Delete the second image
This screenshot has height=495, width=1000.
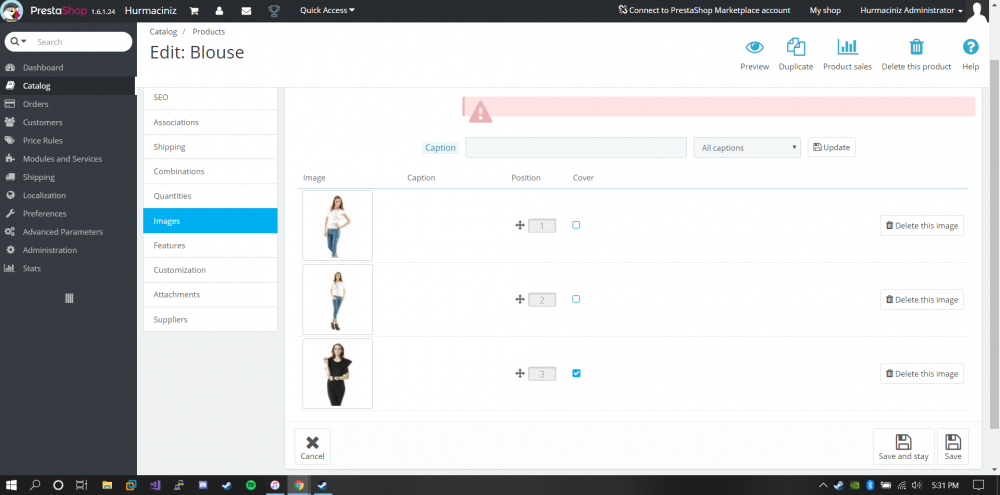click(x=922, y=300)
